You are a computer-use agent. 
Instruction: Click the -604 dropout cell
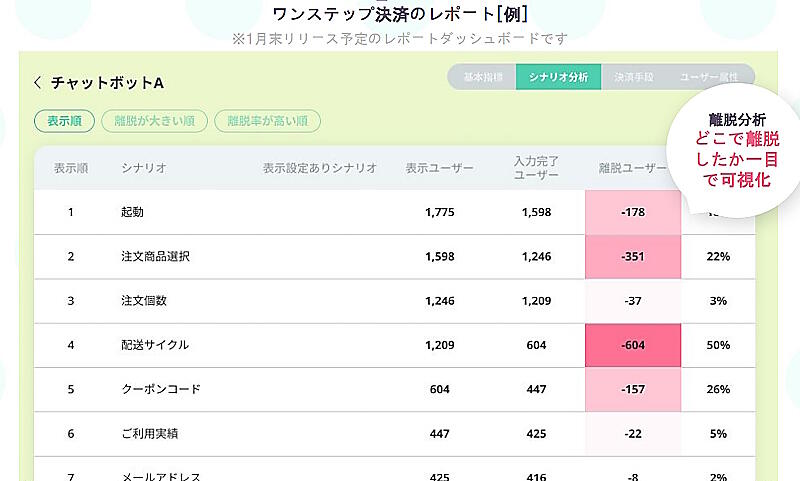coord(632,345)
